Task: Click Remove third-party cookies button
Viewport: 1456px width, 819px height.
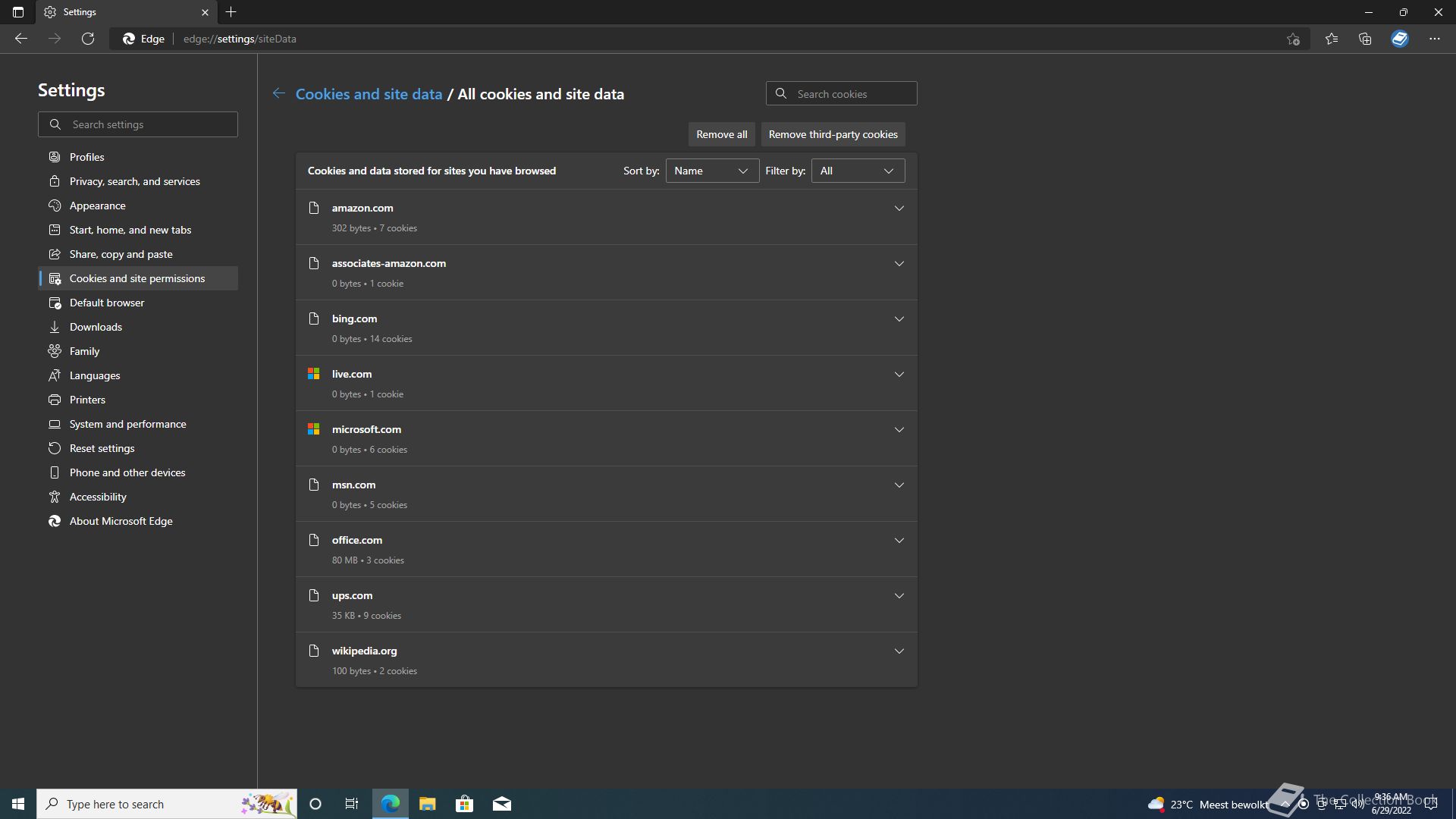Action: [833, 134]
